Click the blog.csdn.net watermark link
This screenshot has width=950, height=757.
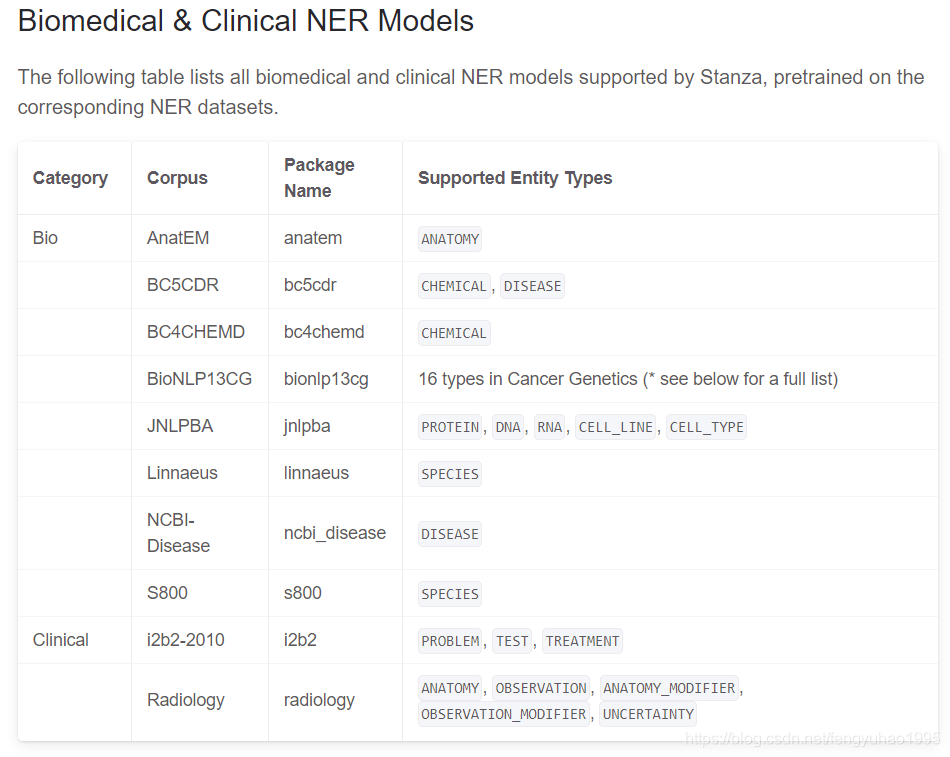[x=812, y=738]
